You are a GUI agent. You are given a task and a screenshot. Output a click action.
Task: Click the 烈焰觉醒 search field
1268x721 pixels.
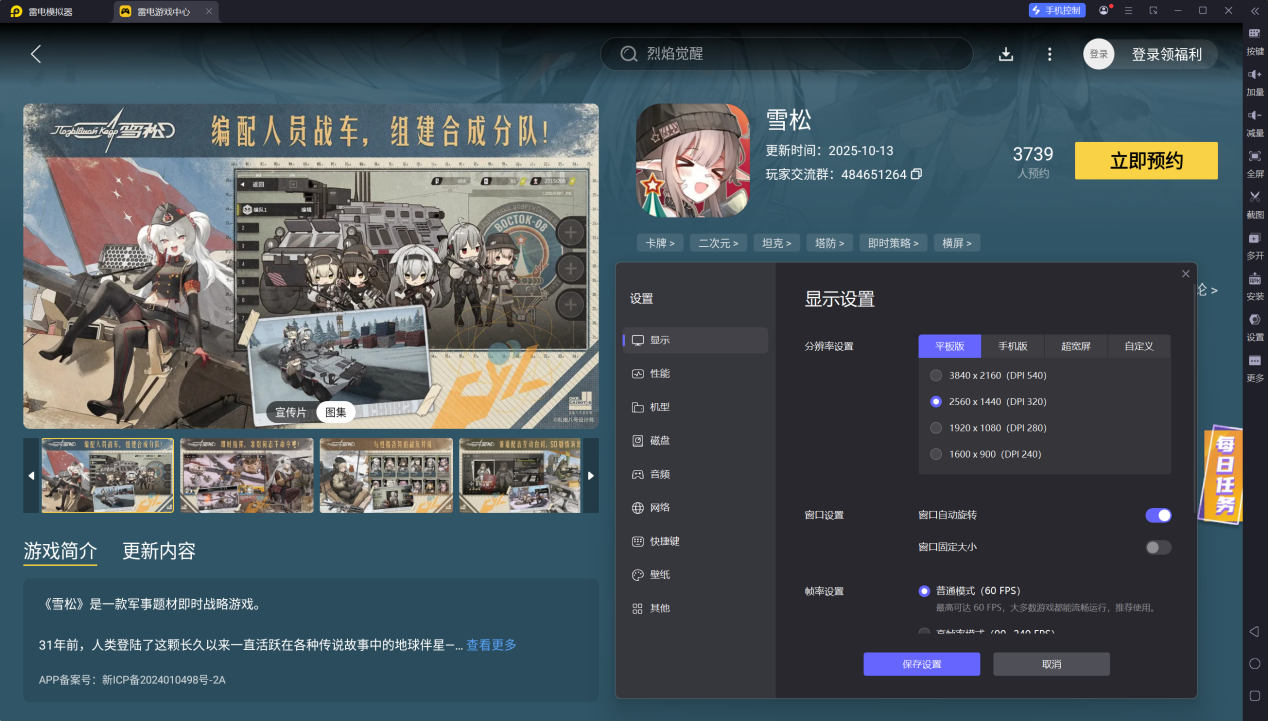[786, 54]
